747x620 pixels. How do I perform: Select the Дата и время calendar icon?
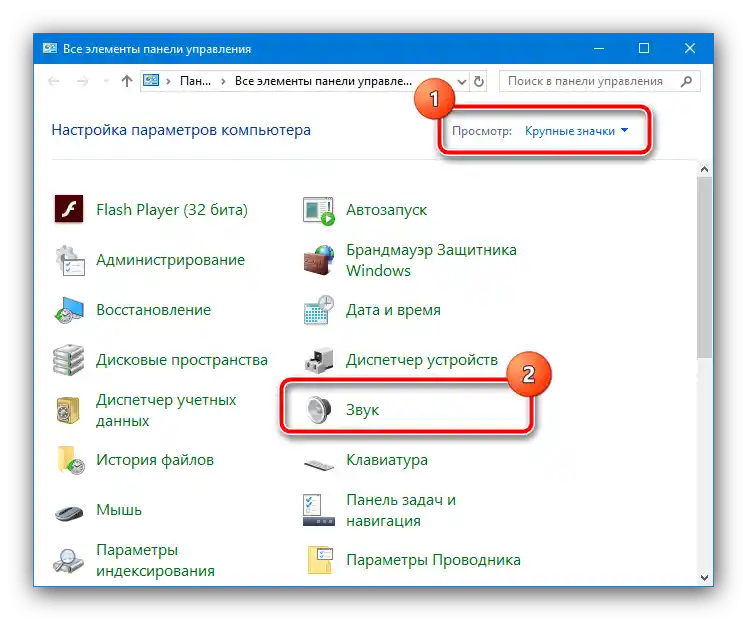(319, 310)
